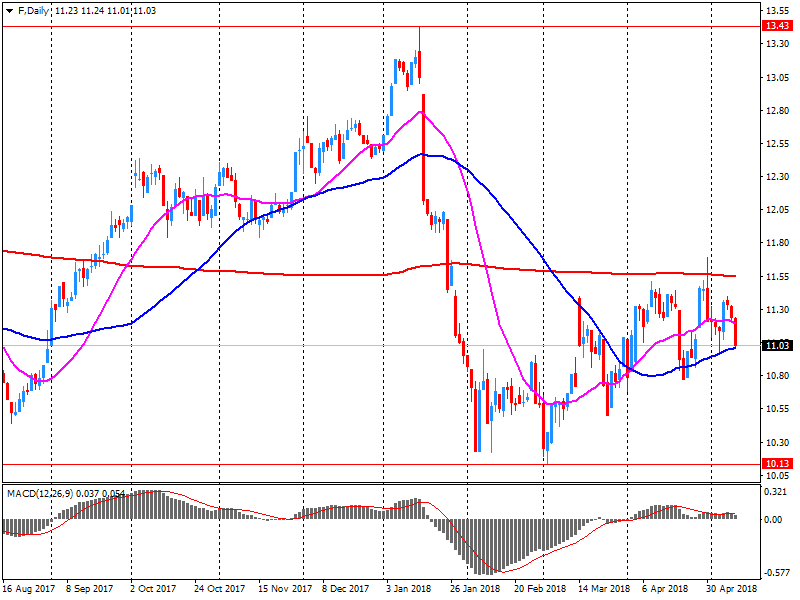Click the 13.55 price scale value
Image resolution: width=800 pixels, height=600 pixels.
pyautogui.click(x=778, y=11)
